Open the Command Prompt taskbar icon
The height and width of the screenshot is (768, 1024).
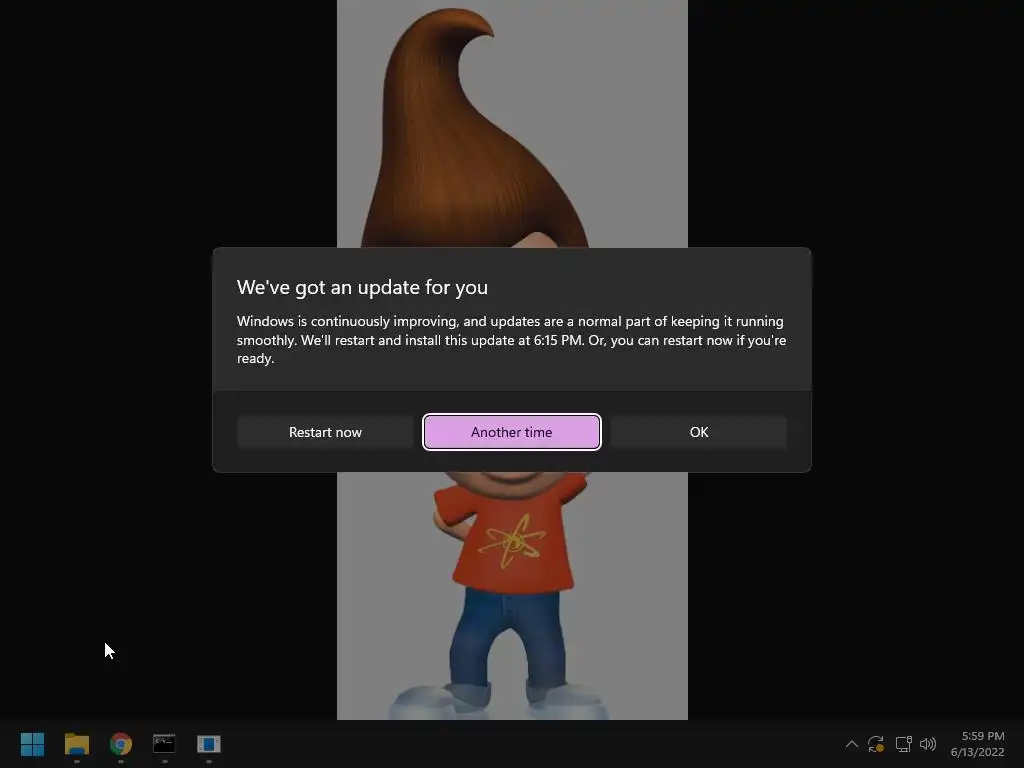[165, 744]
